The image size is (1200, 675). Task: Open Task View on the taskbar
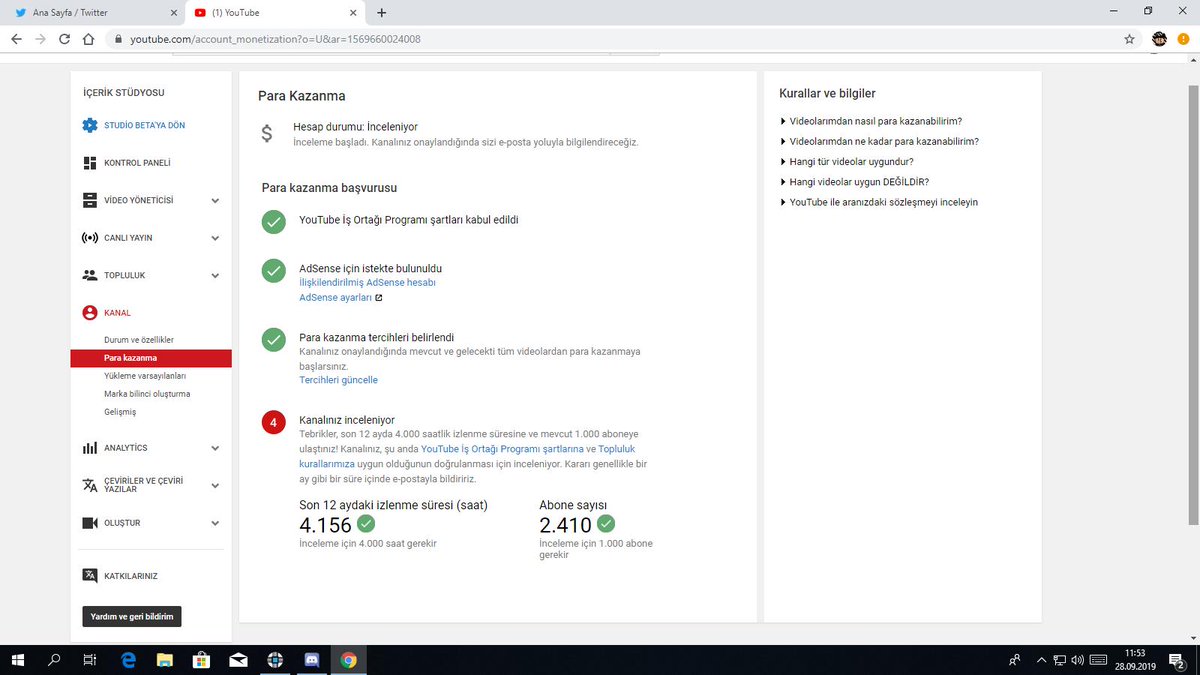pyautogui.click(x=91, y=660)
